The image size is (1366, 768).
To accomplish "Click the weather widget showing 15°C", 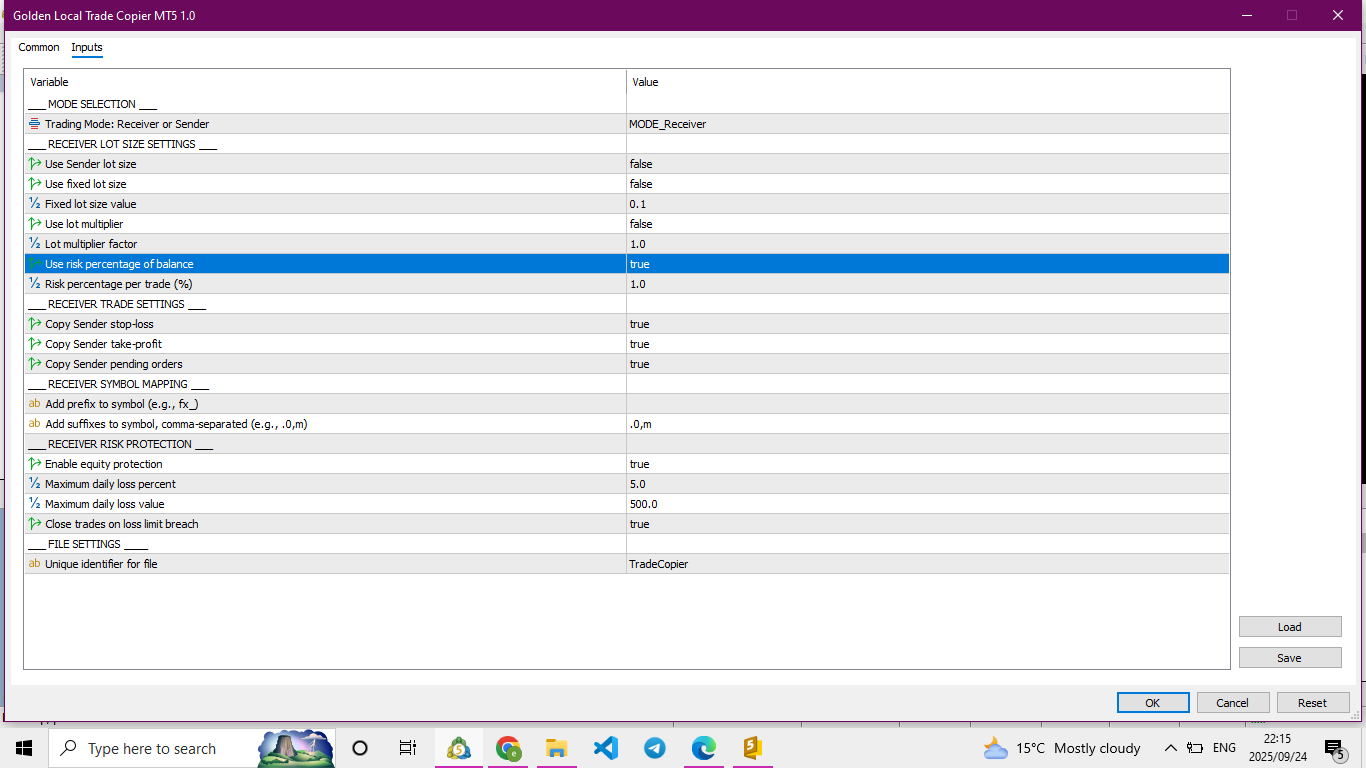I will (1062, 748).
